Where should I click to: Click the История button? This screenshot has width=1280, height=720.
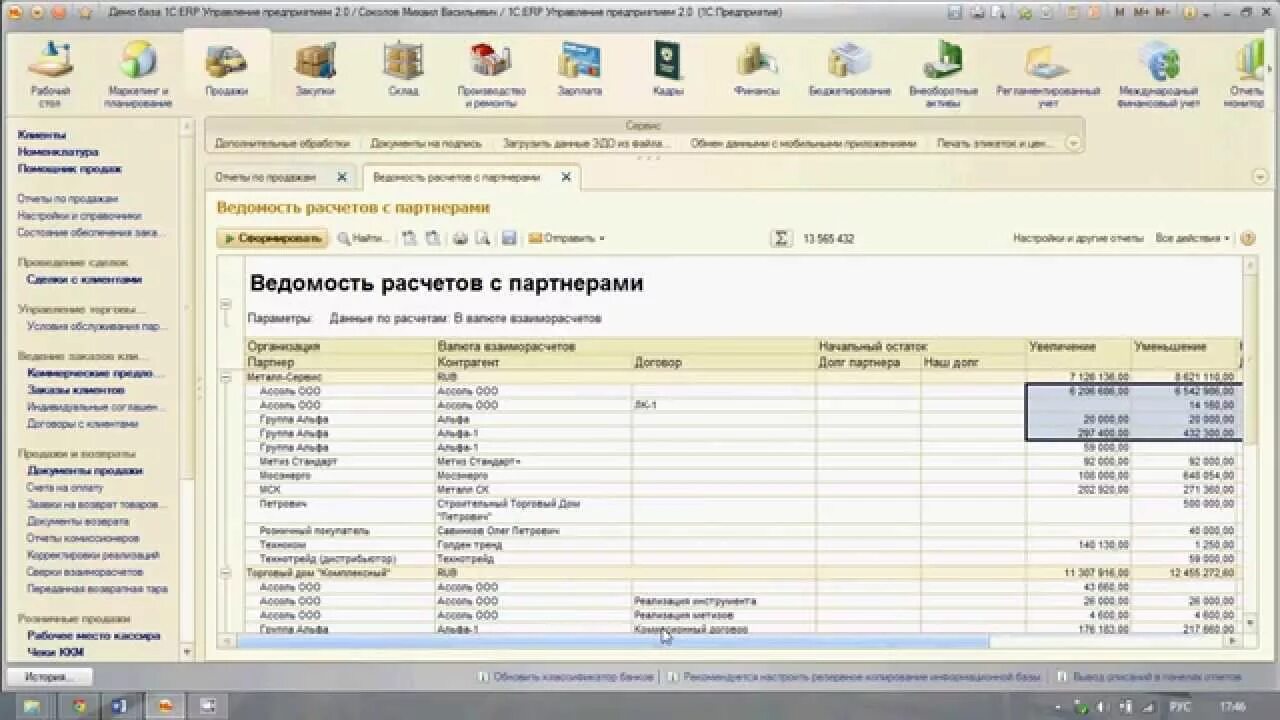48,677
